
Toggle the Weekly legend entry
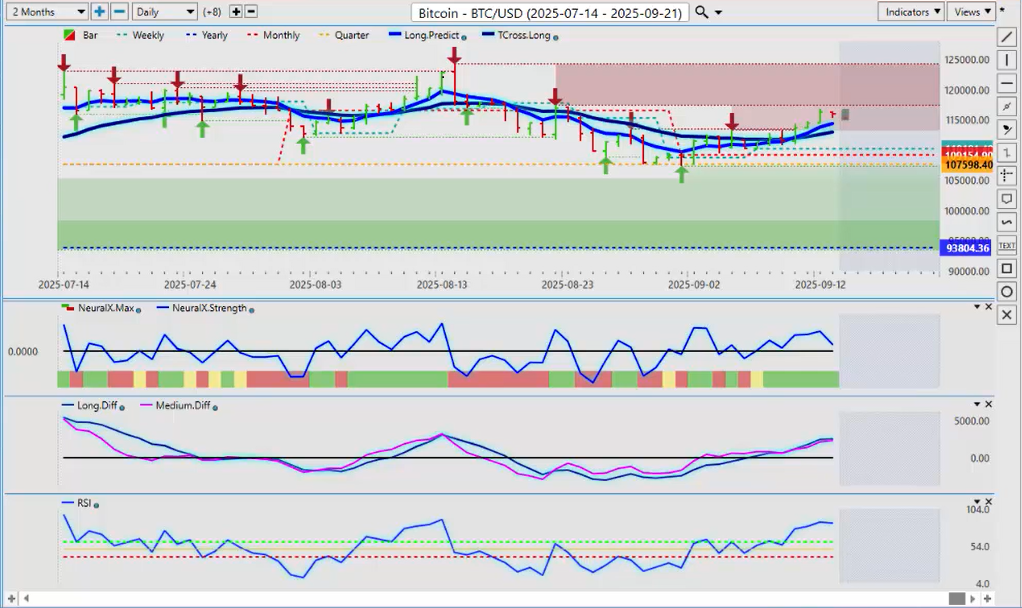pyautogui.click(x=140, y=35)
